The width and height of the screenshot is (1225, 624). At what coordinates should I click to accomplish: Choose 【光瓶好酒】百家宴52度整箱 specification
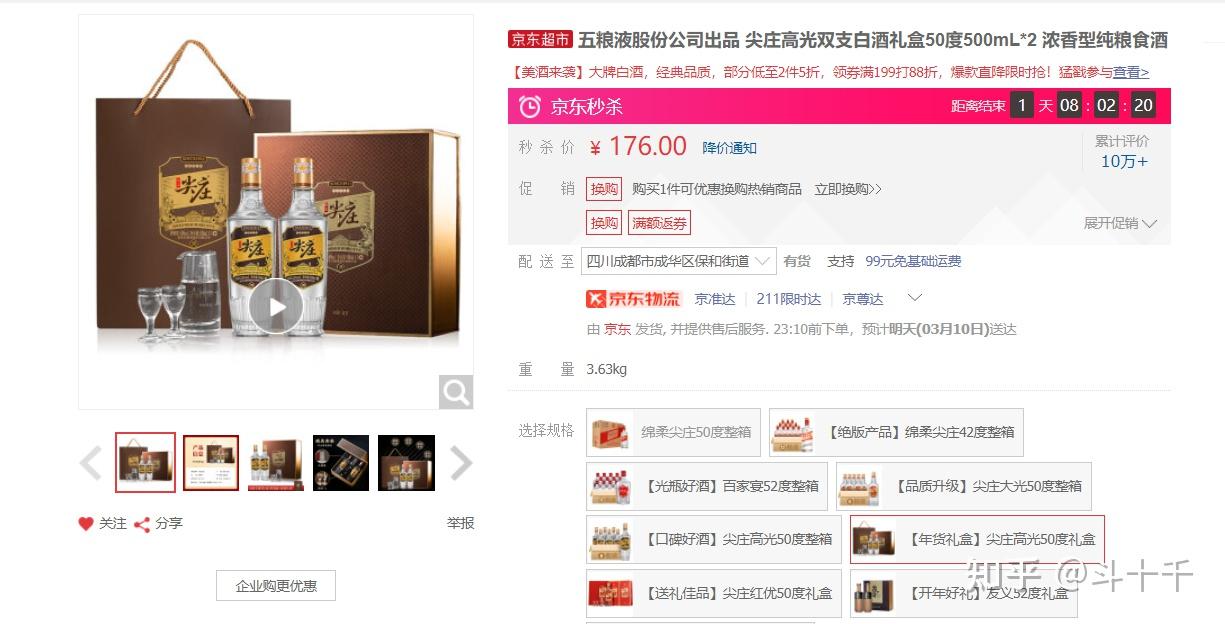(707, 486)
